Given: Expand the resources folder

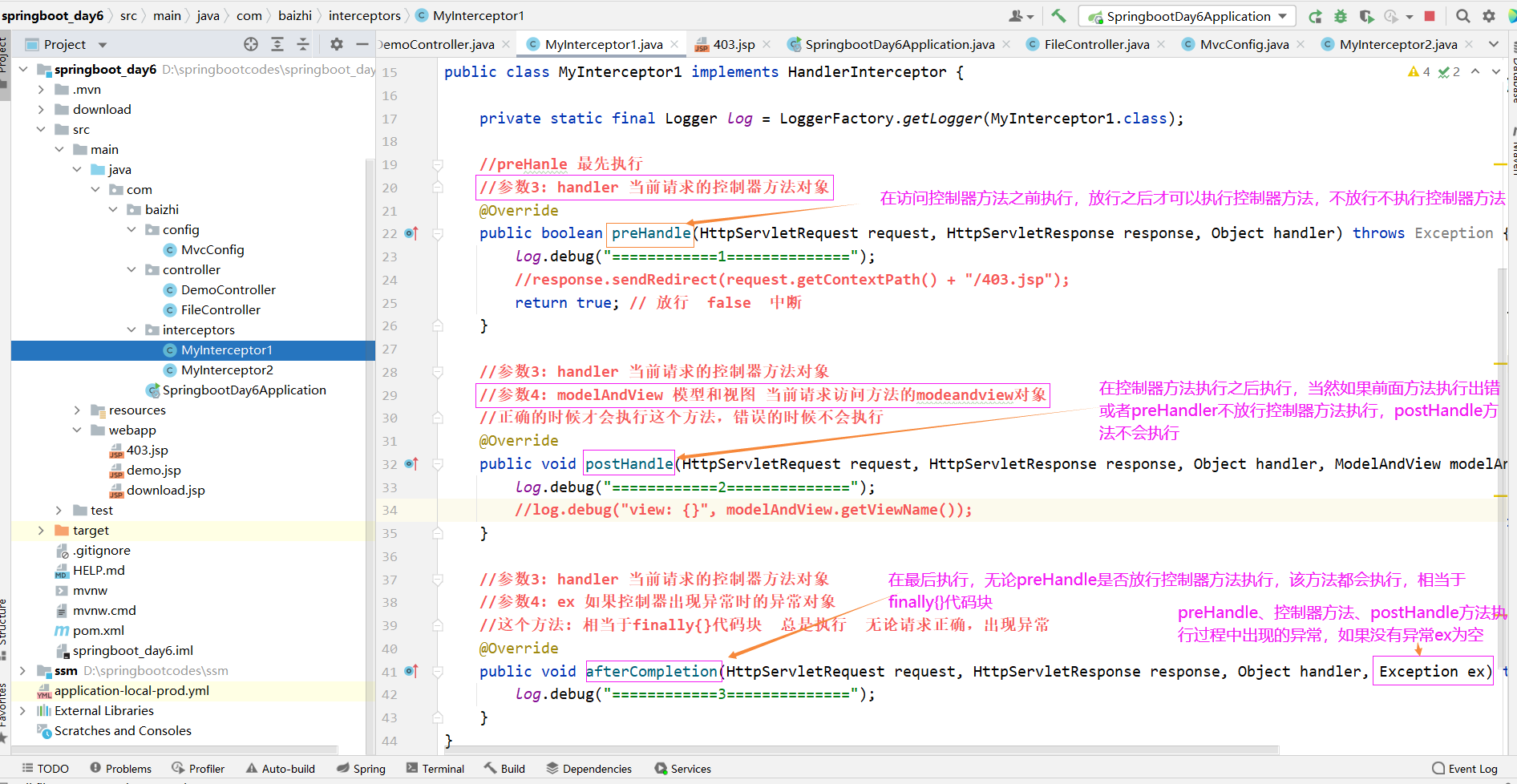Looking at the screenshot, I should pyautogui.click(x=77, y=410).
